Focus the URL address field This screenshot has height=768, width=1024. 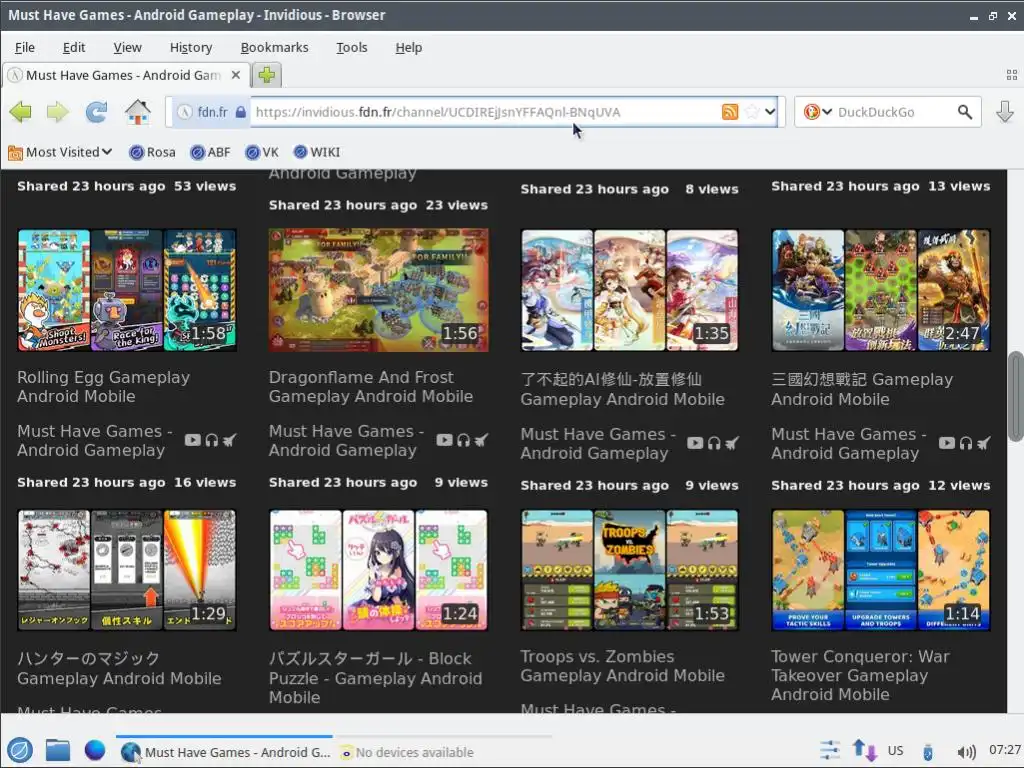click(x=485, y=112)
